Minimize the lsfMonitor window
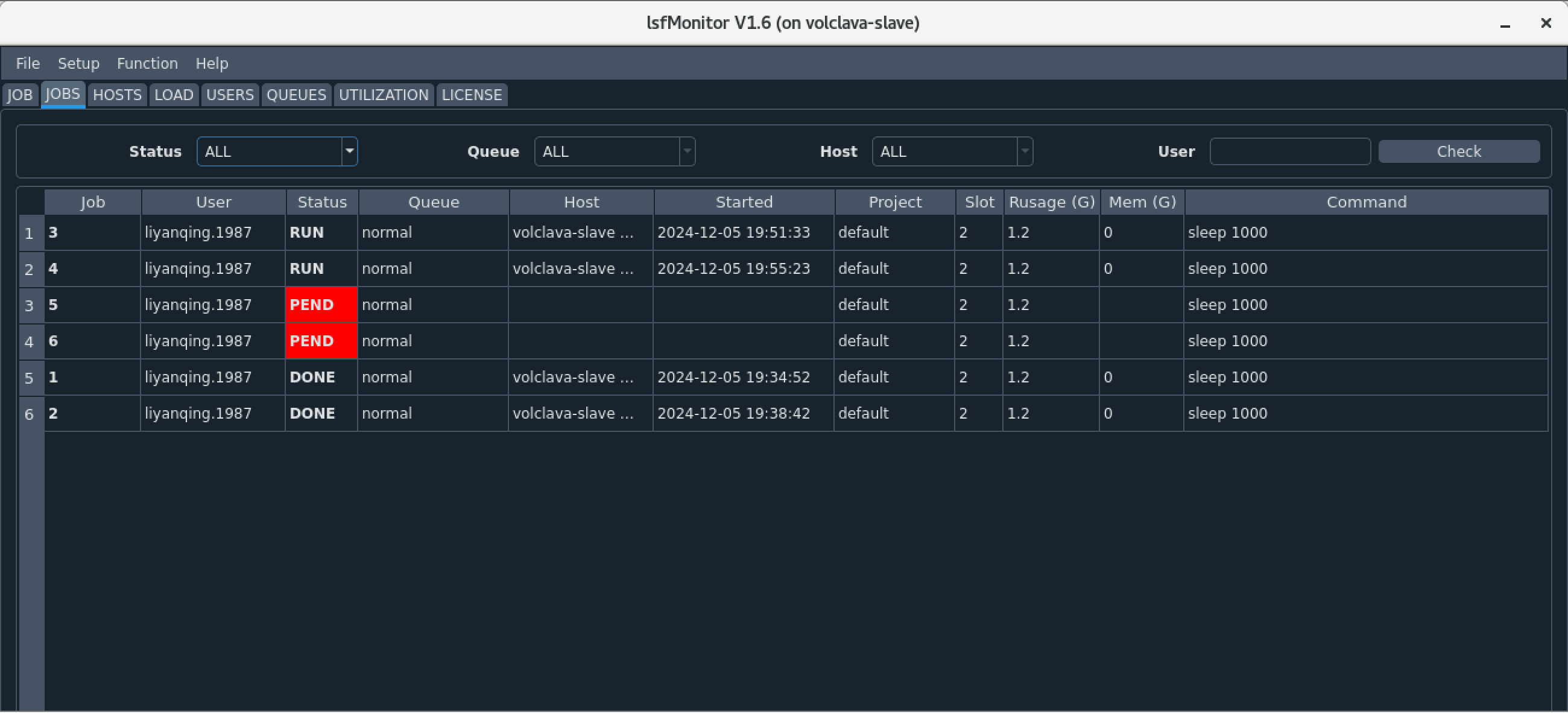Viewport: 1568px width, 713px height. (x=1505, y=24)
